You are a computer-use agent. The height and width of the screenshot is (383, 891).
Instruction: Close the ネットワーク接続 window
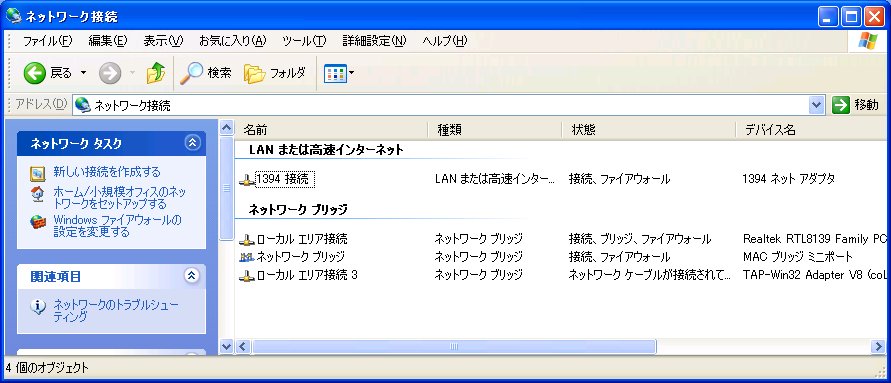(874, 16)
